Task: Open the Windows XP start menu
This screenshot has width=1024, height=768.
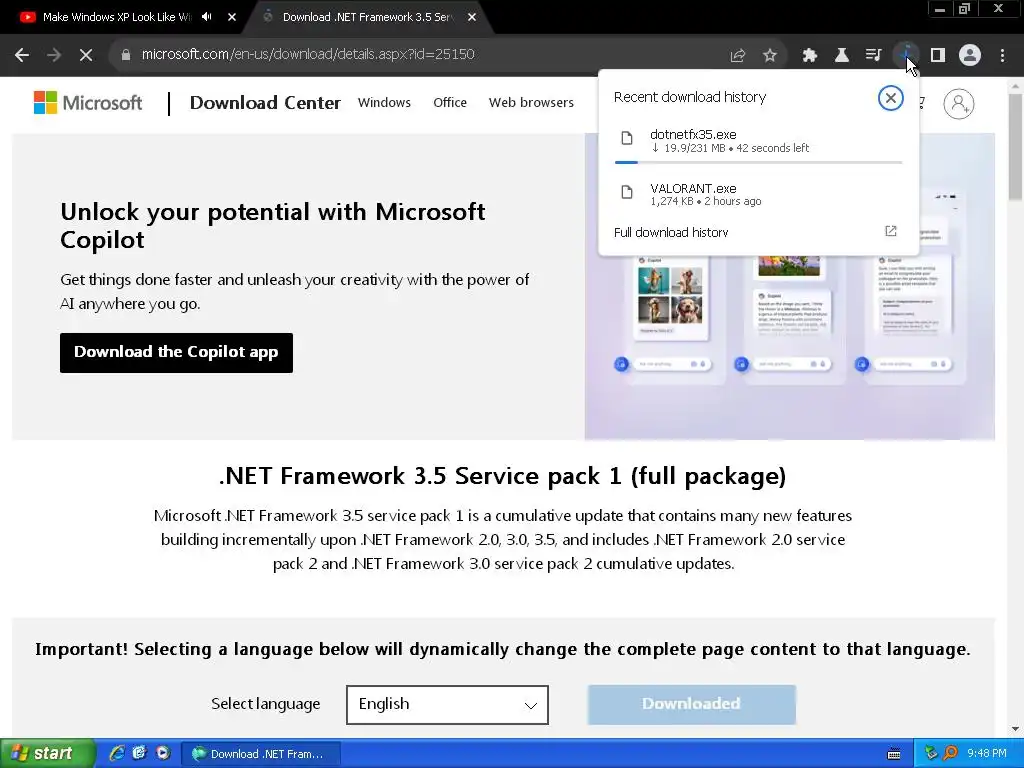Action: [47, 753]
